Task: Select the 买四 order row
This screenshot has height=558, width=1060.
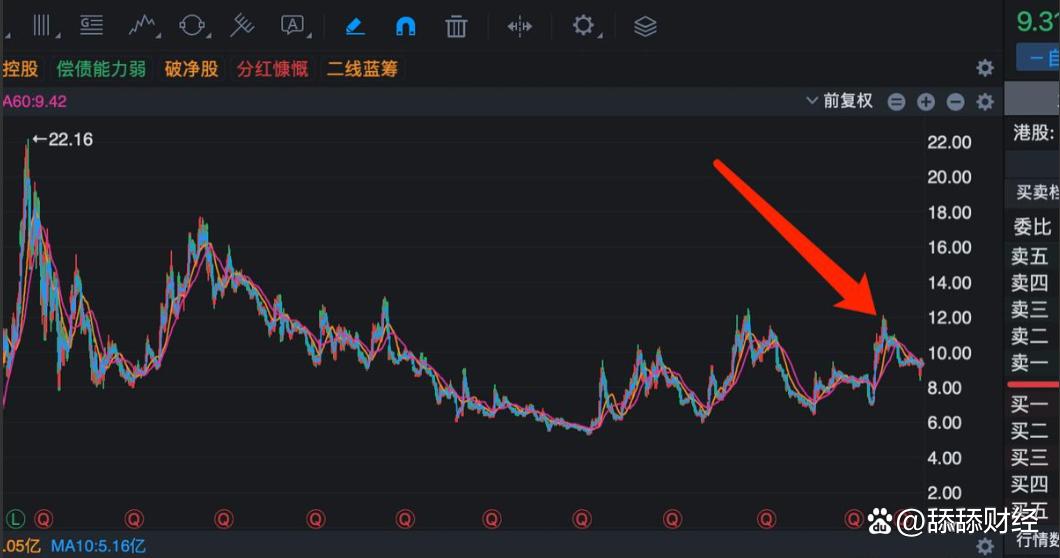Action: pos(1030,484)
